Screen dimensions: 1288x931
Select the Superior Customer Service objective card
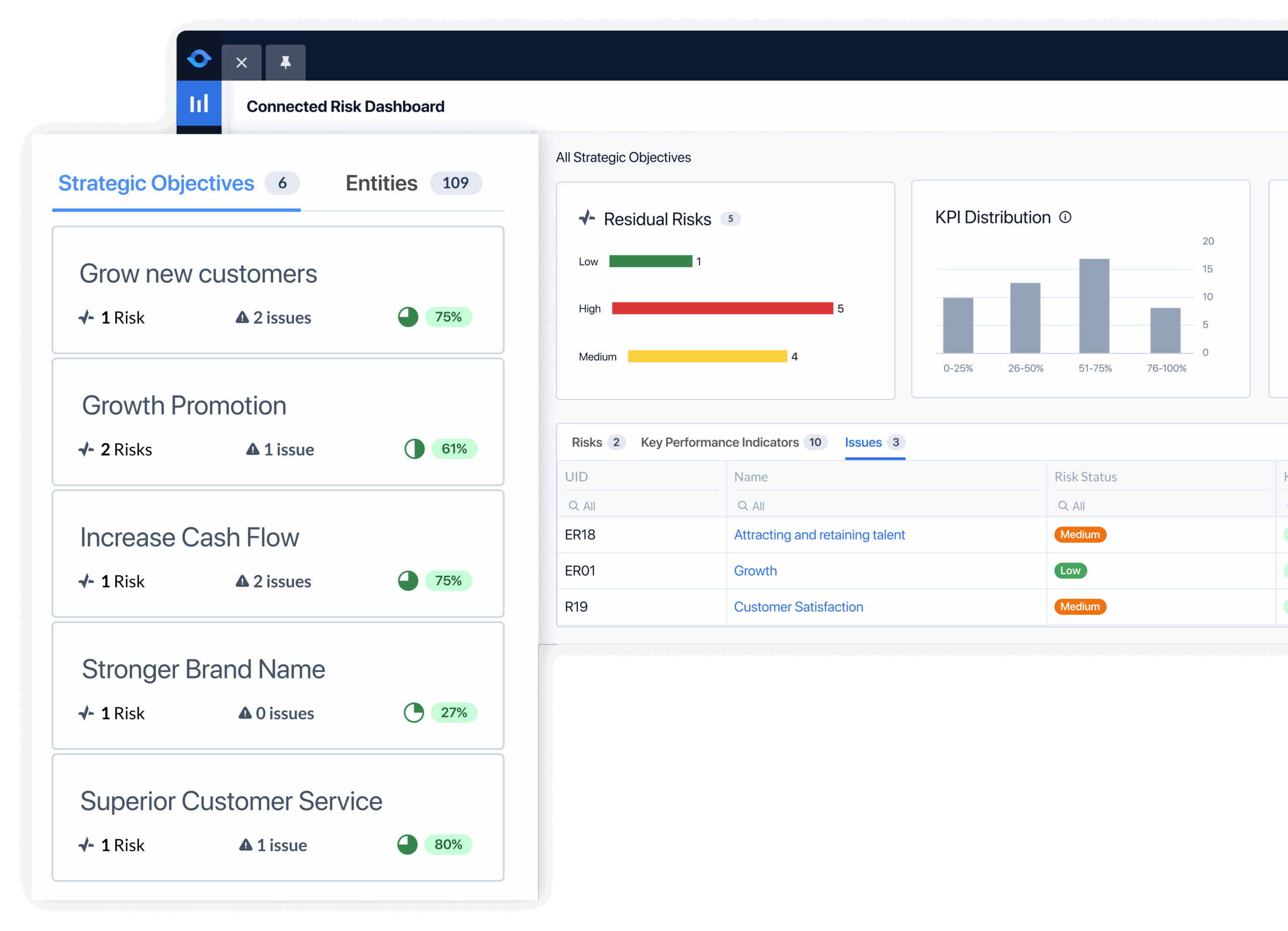[x=278, y=817]
